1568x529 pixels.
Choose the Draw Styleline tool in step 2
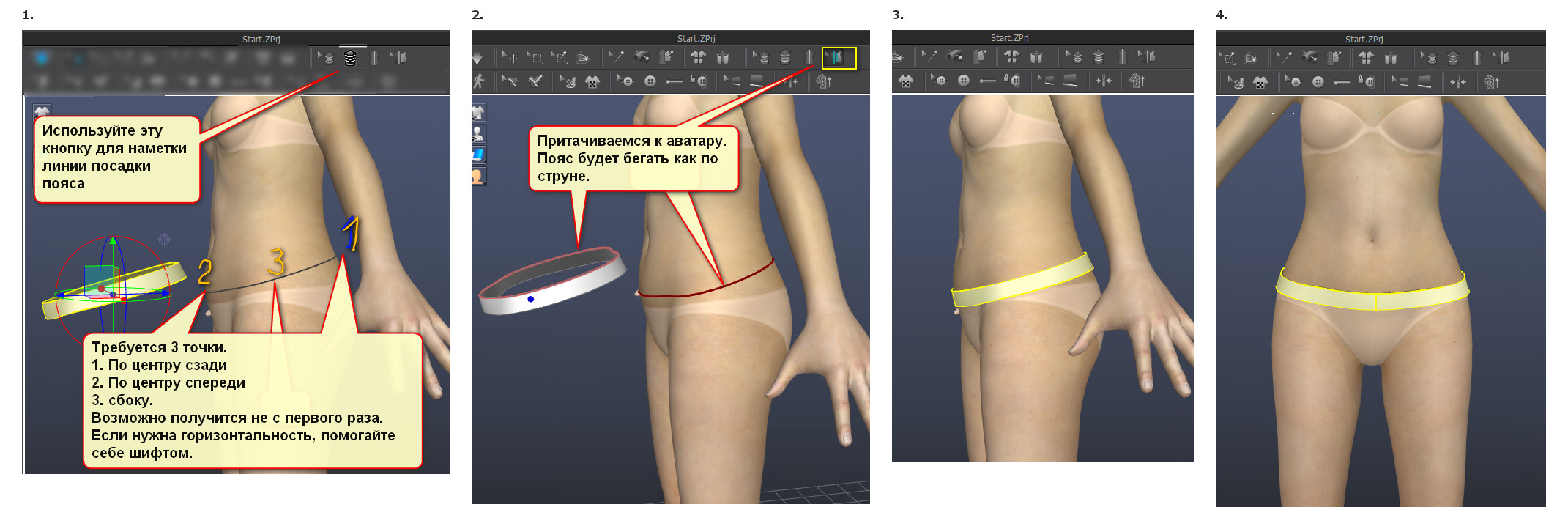(x=535, y=81)
